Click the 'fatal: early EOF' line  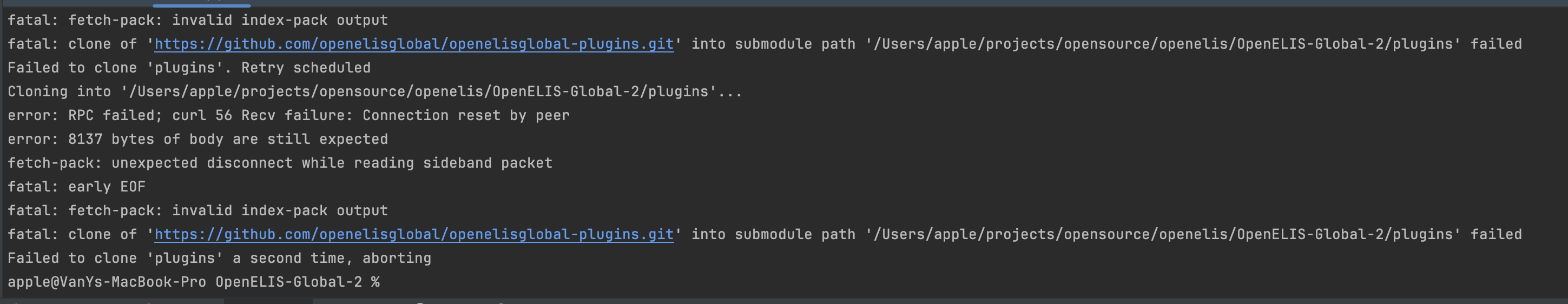click(x=77, y=187)
